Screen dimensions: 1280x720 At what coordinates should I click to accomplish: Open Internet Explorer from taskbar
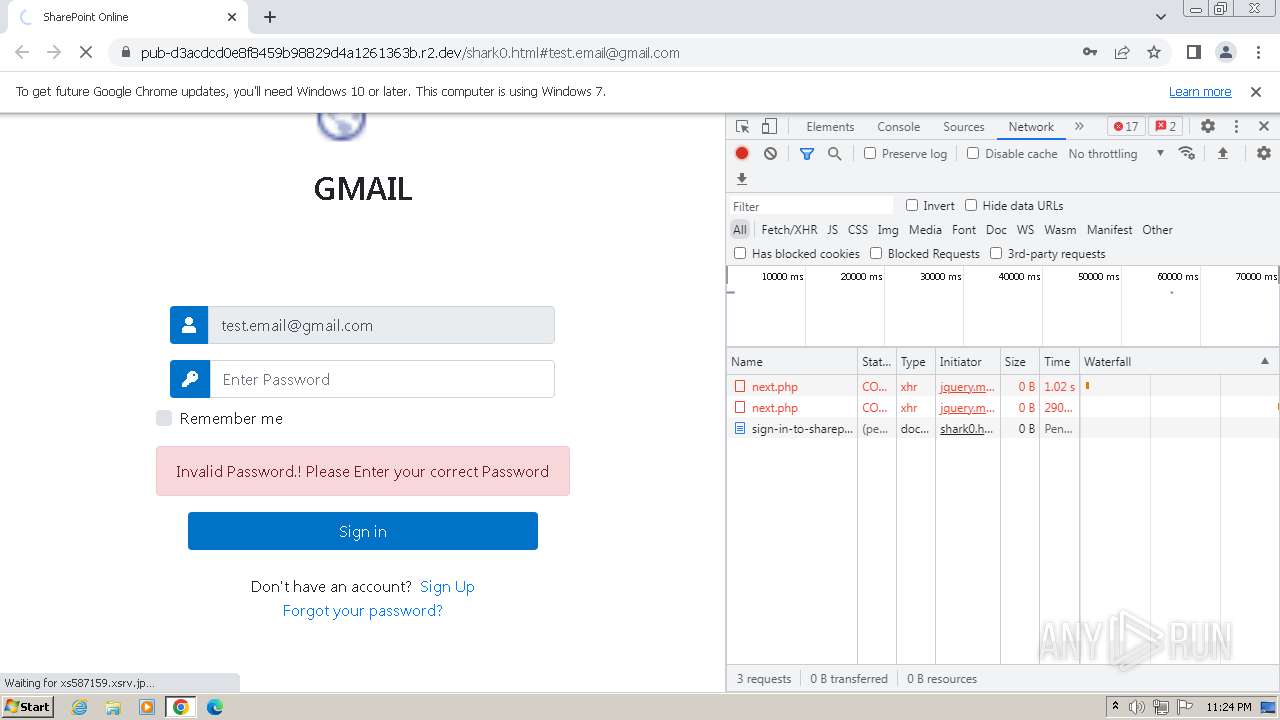point(80,707)
